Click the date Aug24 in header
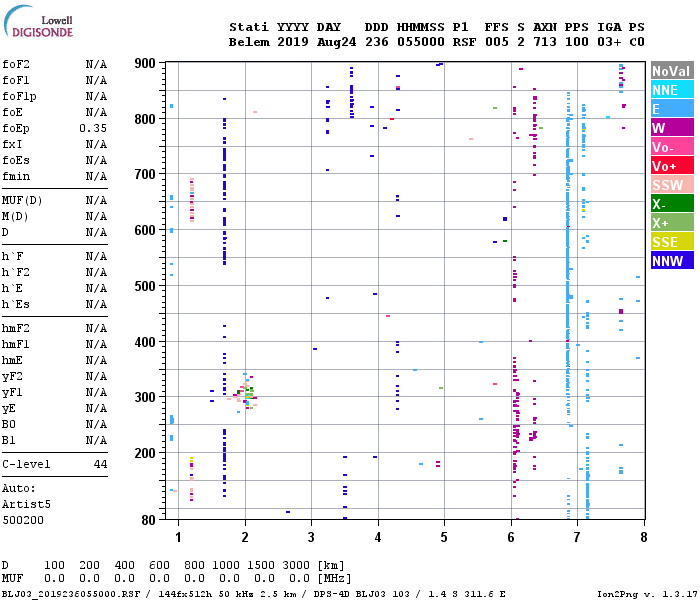This screenshot has width=700, height=600. click(337, 43)
